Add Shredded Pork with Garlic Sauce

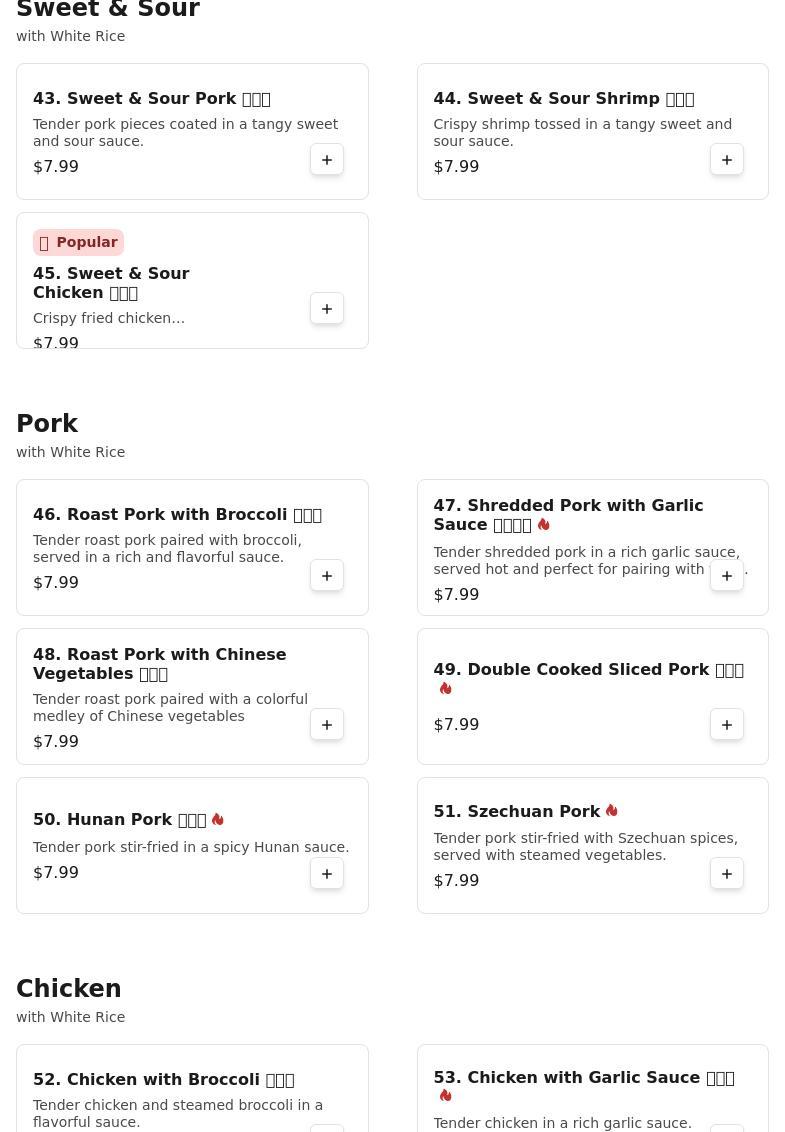click(x=727, y=576)
